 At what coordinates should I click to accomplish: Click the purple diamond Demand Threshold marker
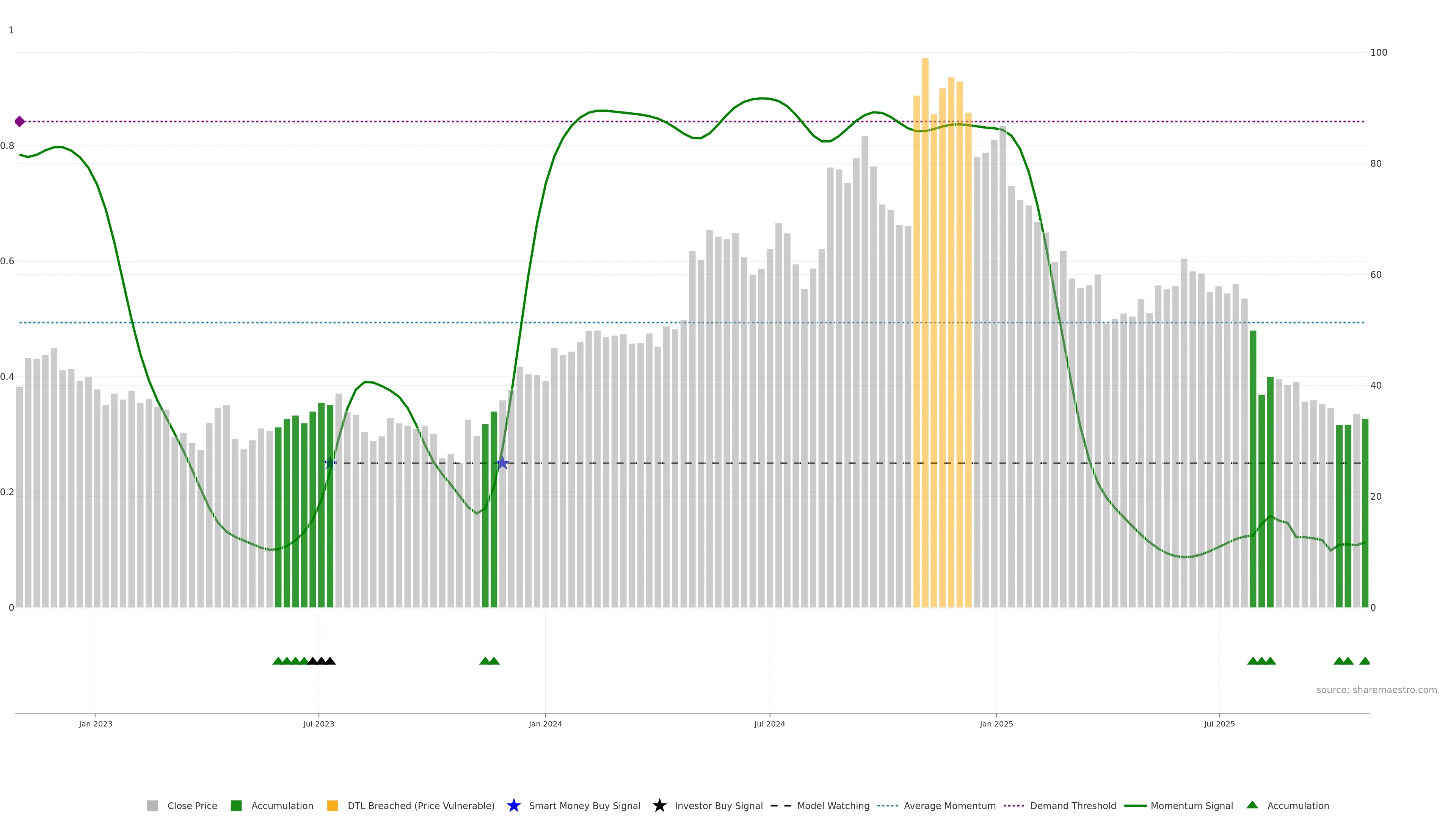(x=20, y=121)
